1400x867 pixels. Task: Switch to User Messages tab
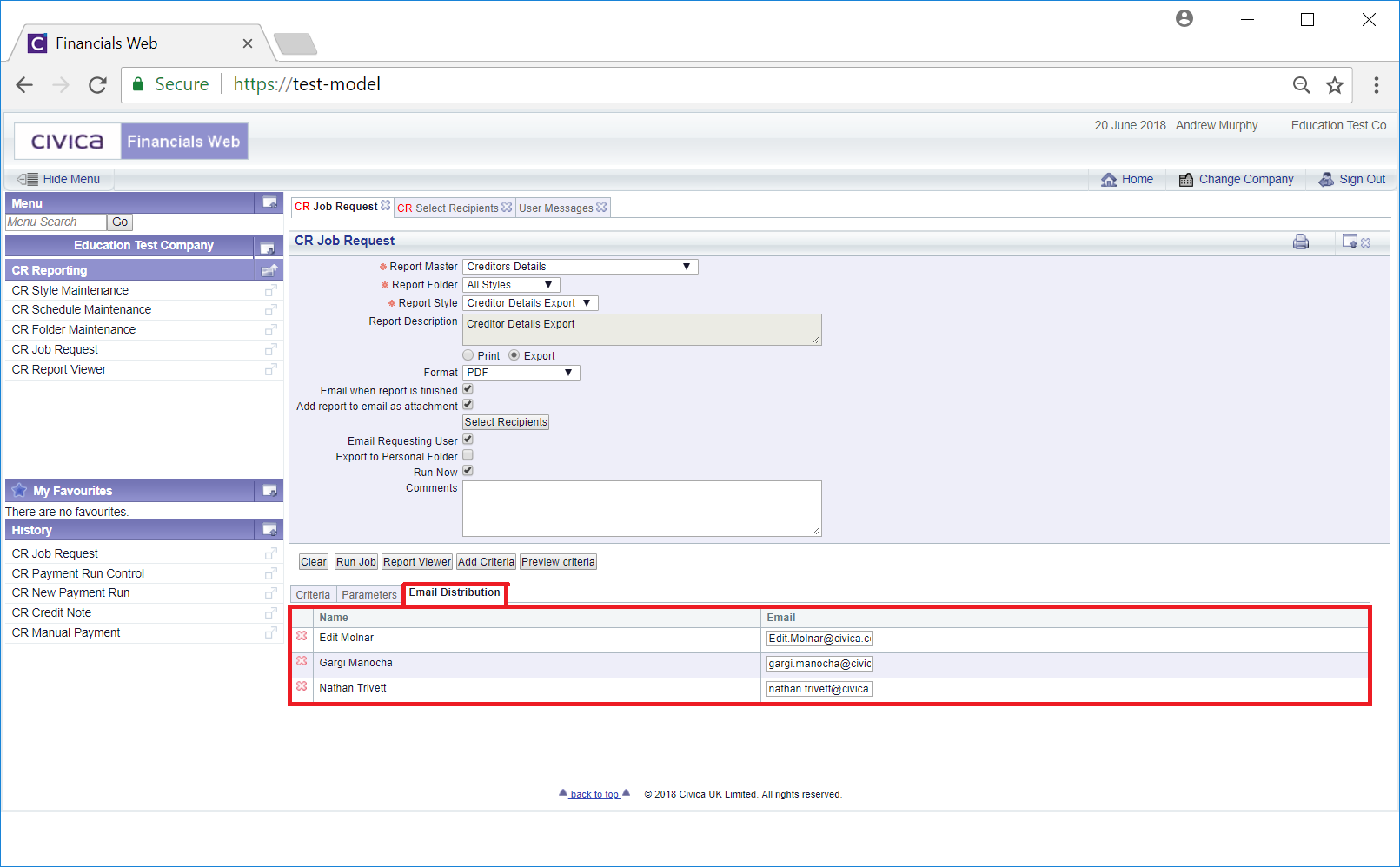pos(556,208)
